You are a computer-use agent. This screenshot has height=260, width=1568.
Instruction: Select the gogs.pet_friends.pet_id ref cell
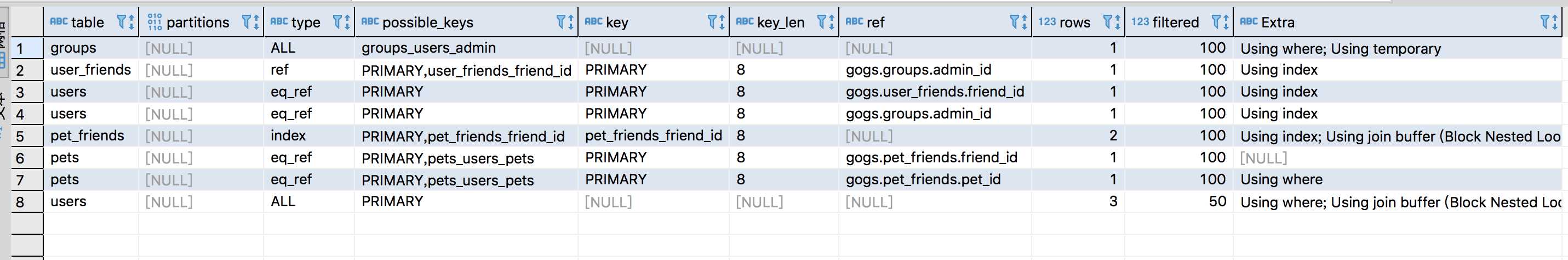[923, 179]
